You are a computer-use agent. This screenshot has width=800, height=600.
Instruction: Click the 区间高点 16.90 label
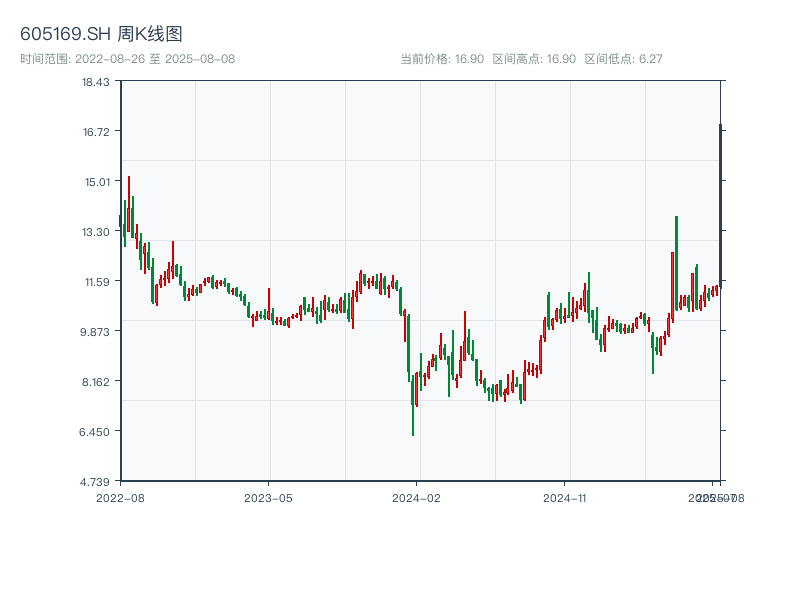coord(534,59)
